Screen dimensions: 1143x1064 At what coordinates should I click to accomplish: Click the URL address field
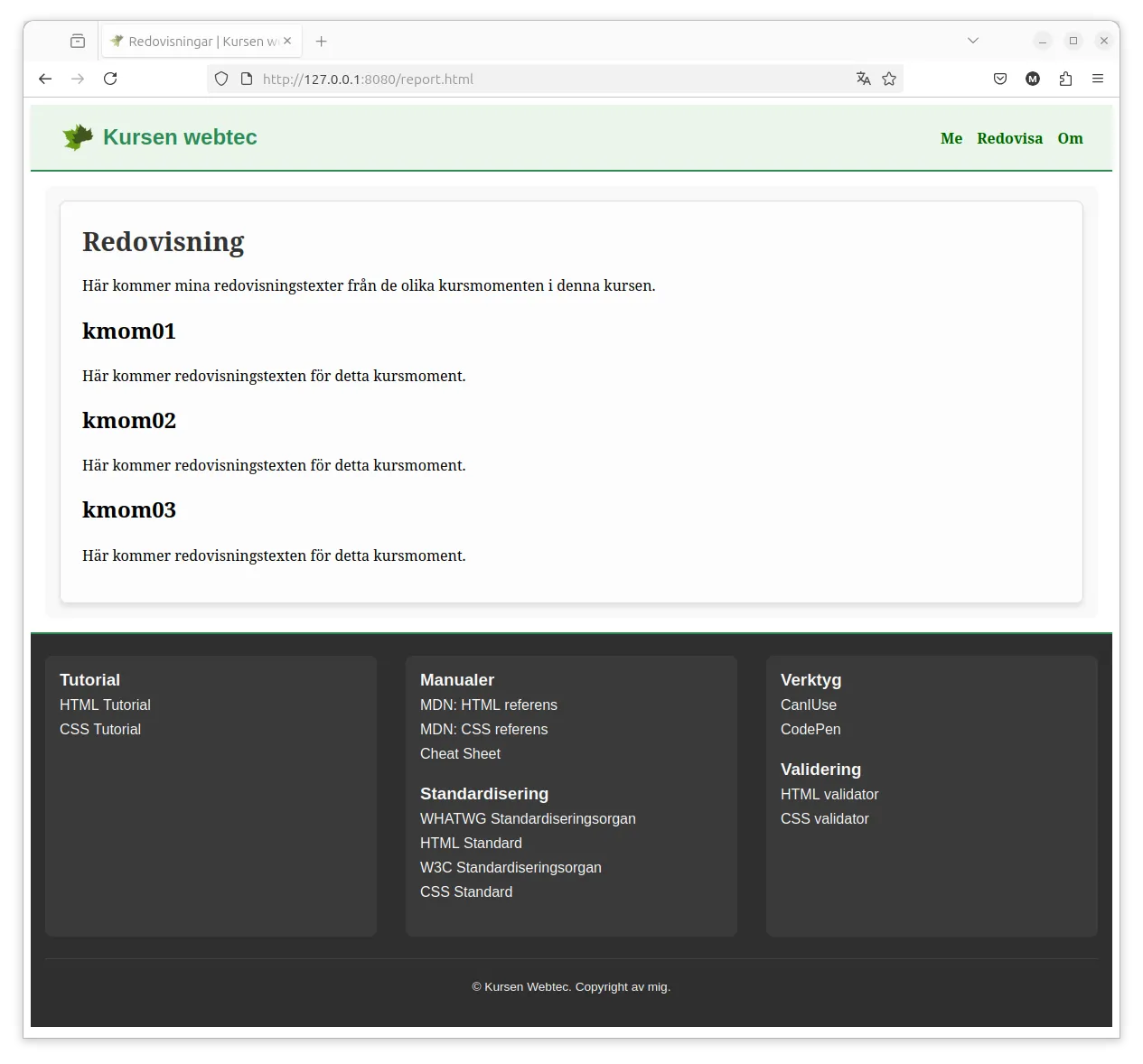[551, 79]
